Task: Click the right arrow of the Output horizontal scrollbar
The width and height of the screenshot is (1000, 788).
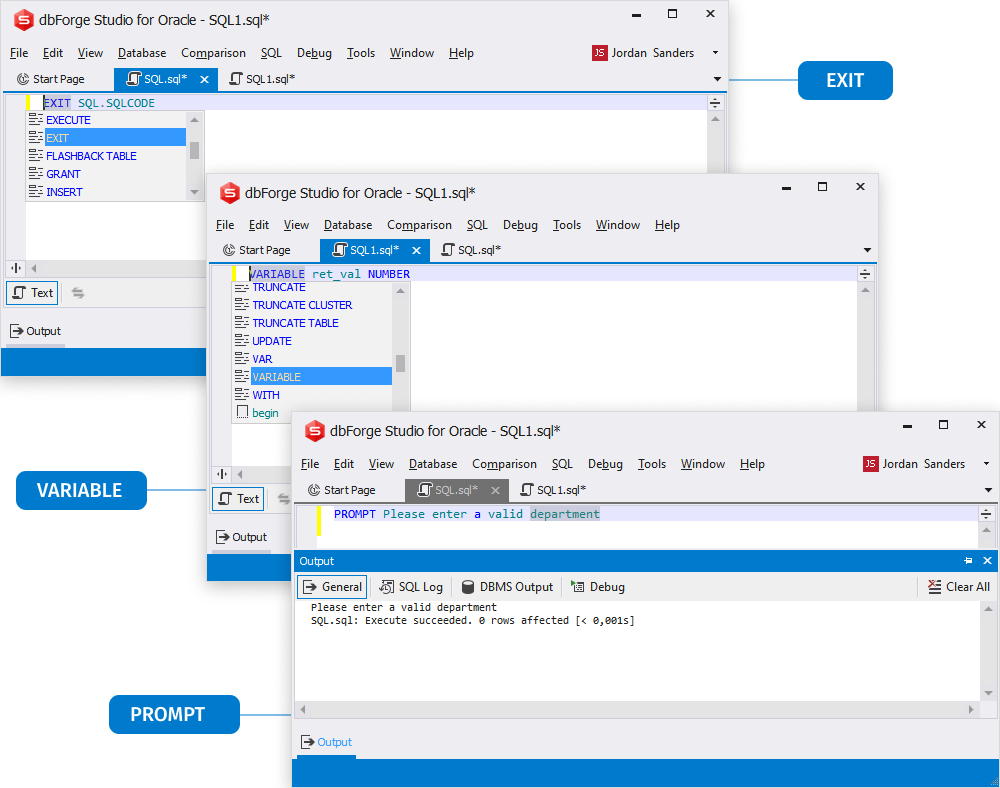Action: 971,710
